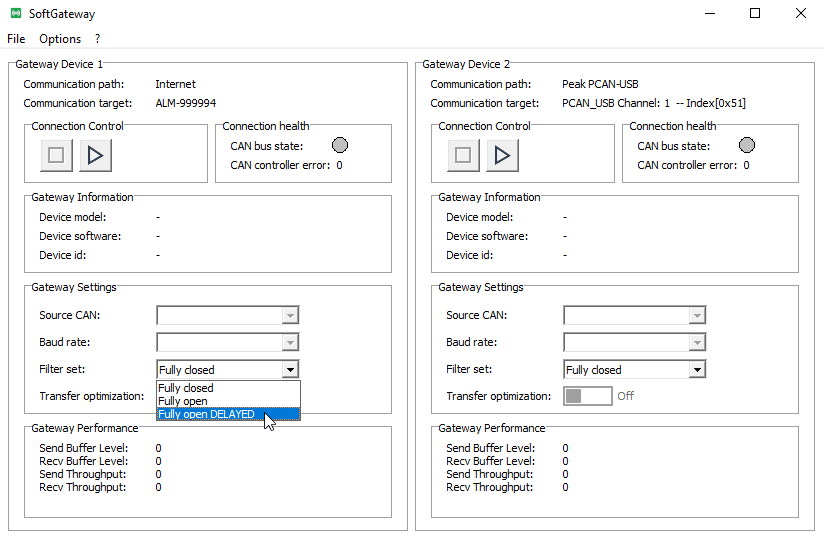Screen dimensions: 824x540
Task: Pick Fully closed in the open filter list
Action: point(186,388)
